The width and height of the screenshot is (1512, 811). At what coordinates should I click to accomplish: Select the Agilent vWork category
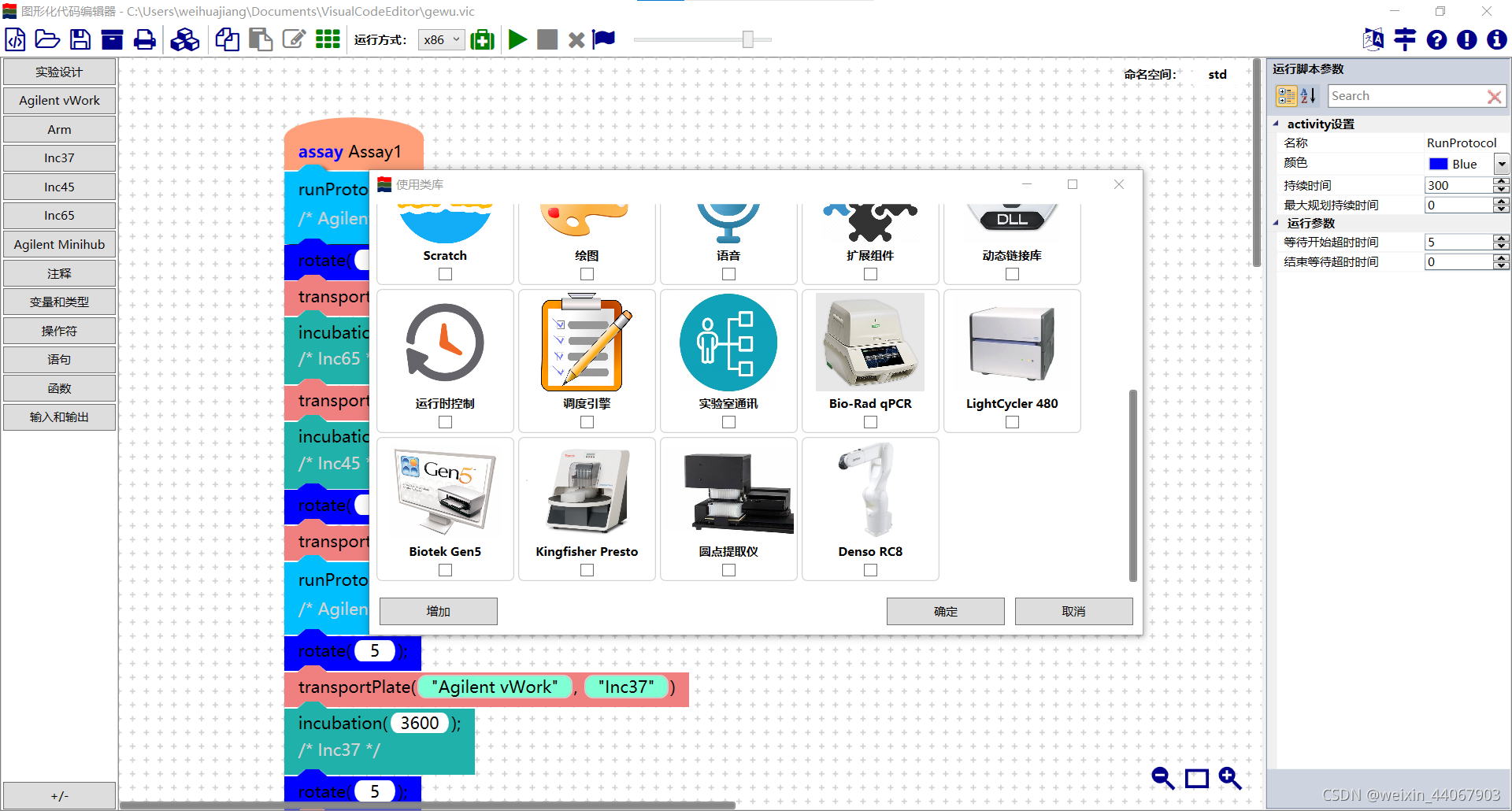59,100
